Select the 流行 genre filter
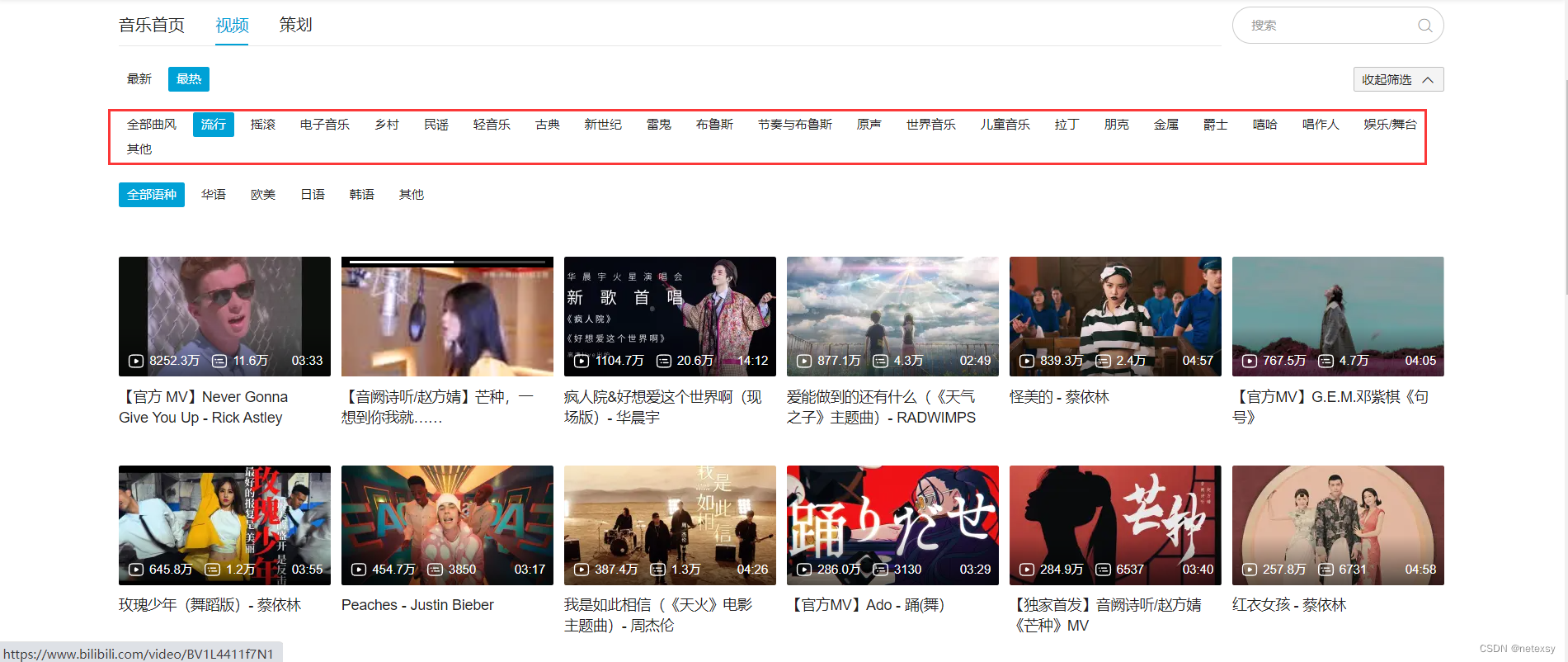This screenshot has height=662, width=1568. tap(214, 125)
